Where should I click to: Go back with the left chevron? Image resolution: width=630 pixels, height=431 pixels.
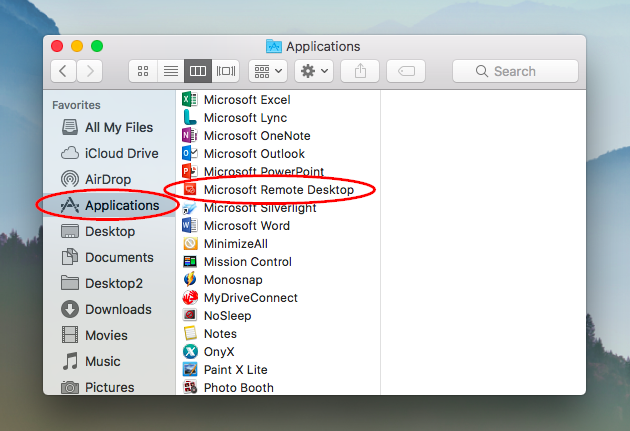63,71
